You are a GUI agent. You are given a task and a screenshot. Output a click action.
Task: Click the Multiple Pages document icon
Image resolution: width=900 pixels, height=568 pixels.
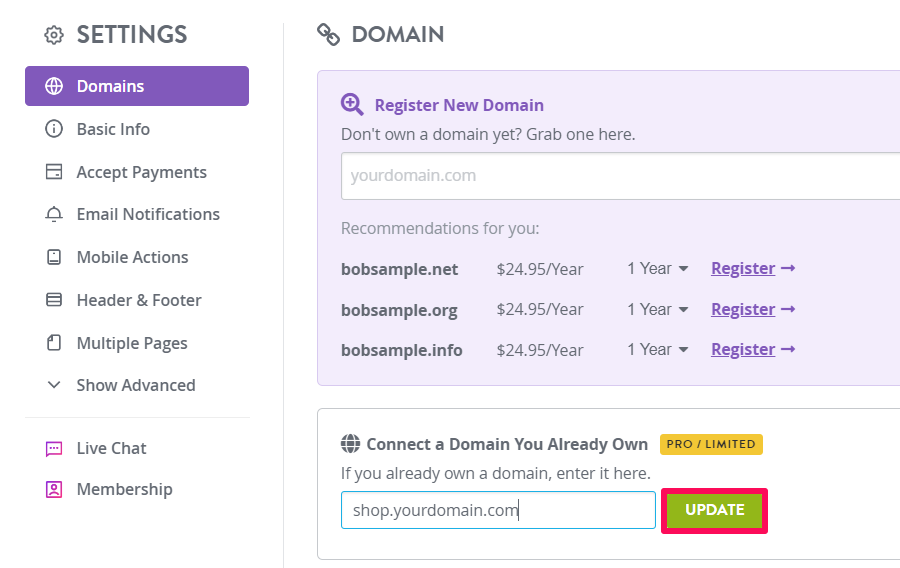pyautogui.click(x=54, y=343)
